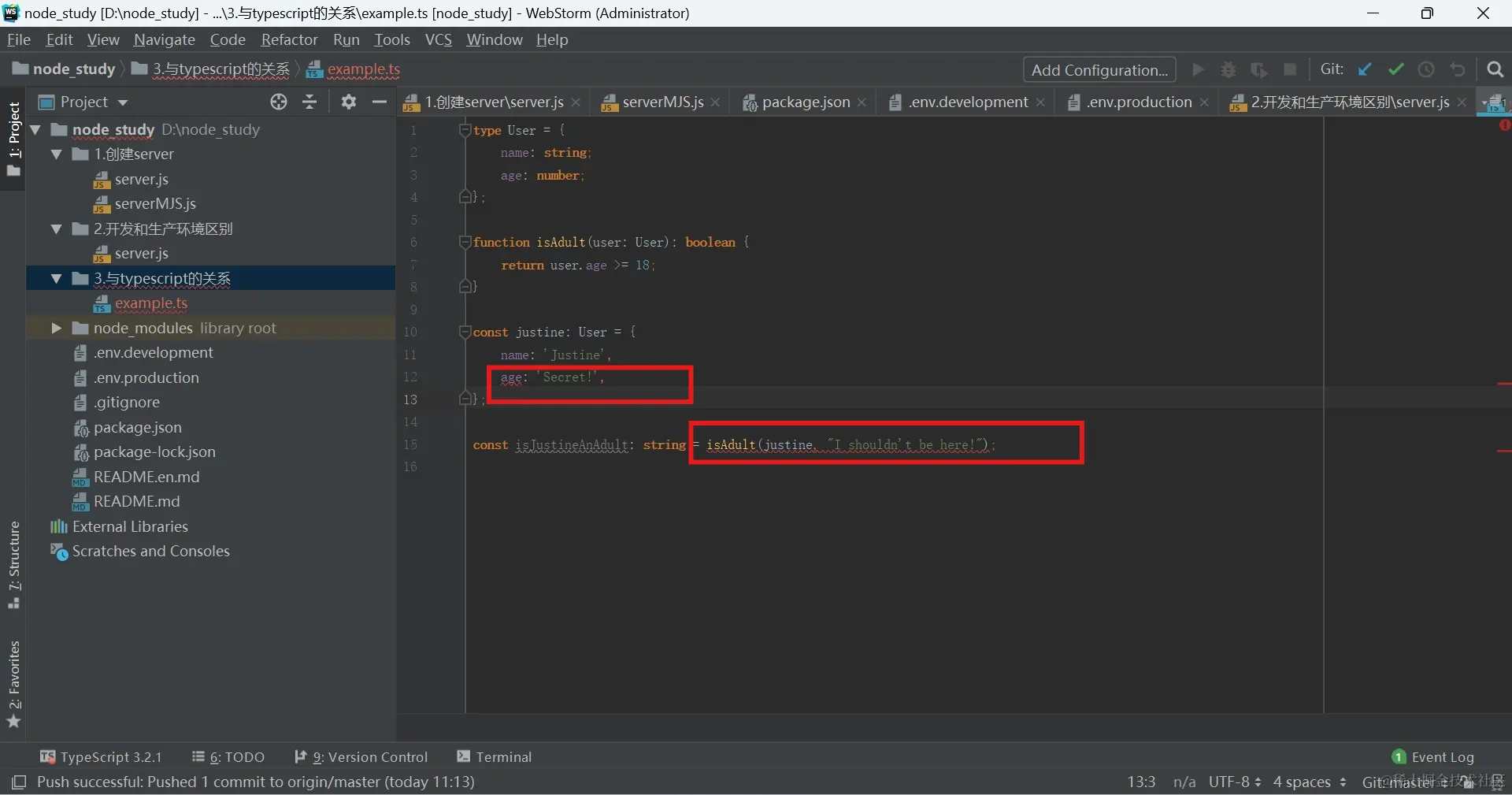
Task: Click the error stripe mark beside line 12
Action: point(1504,384)
